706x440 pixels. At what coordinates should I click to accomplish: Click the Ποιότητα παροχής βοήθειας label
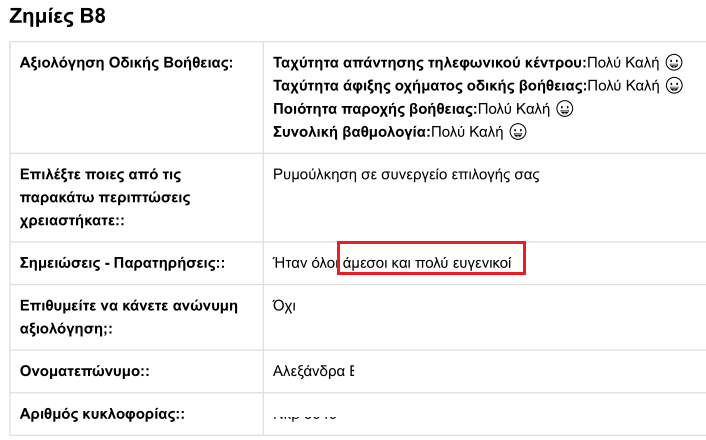[374, 108]
